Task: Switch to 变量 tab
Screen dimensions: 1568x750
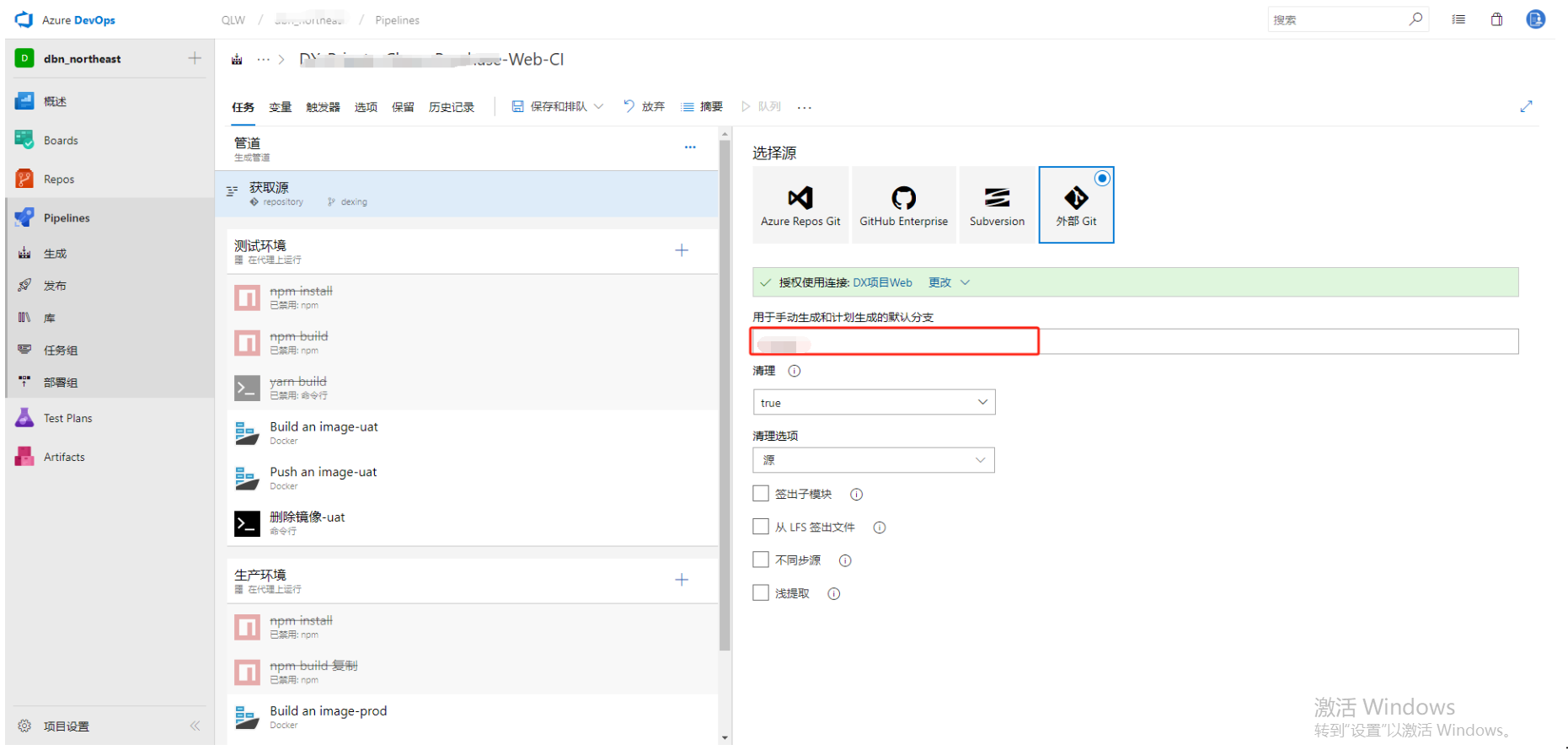Action: click(280, 107)
